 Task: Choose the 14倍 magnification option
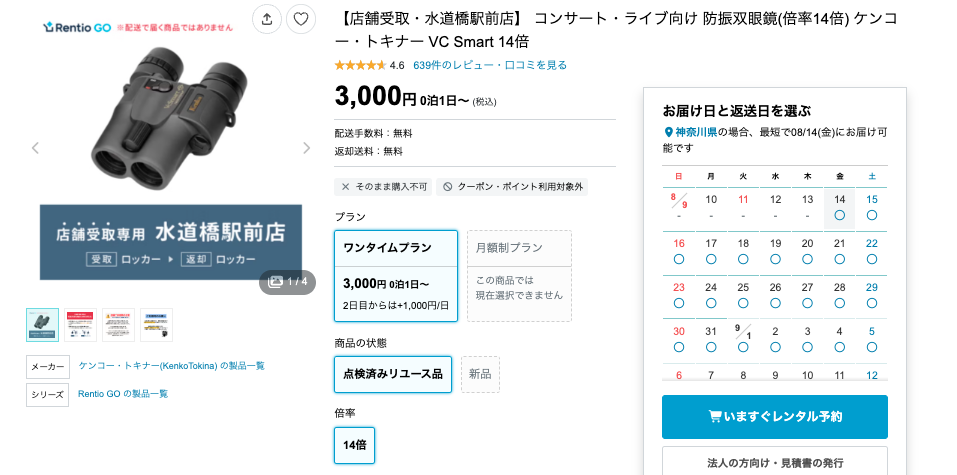click(355, 445)
